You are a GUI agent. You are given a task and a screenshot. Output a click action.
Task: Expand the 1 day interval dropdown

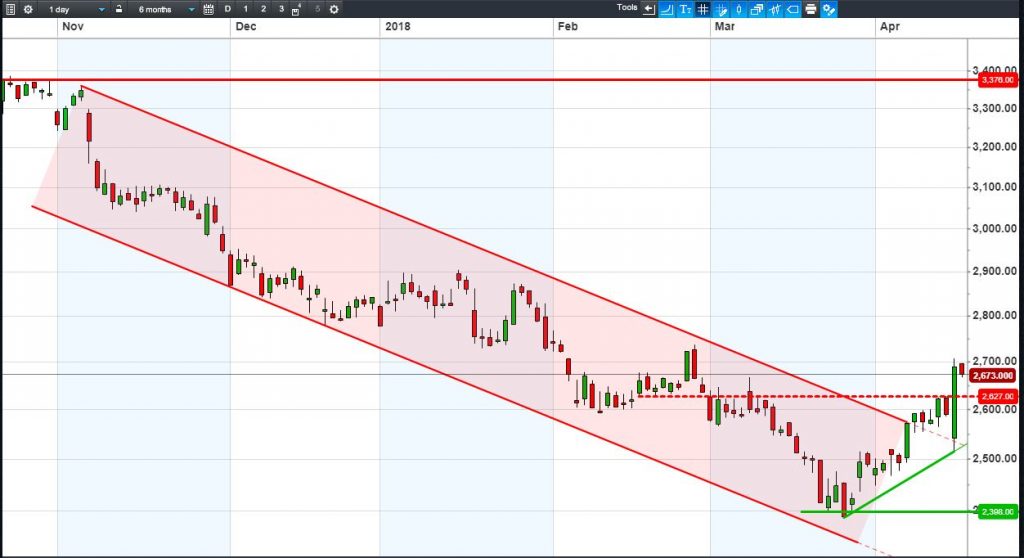point(101,10)
